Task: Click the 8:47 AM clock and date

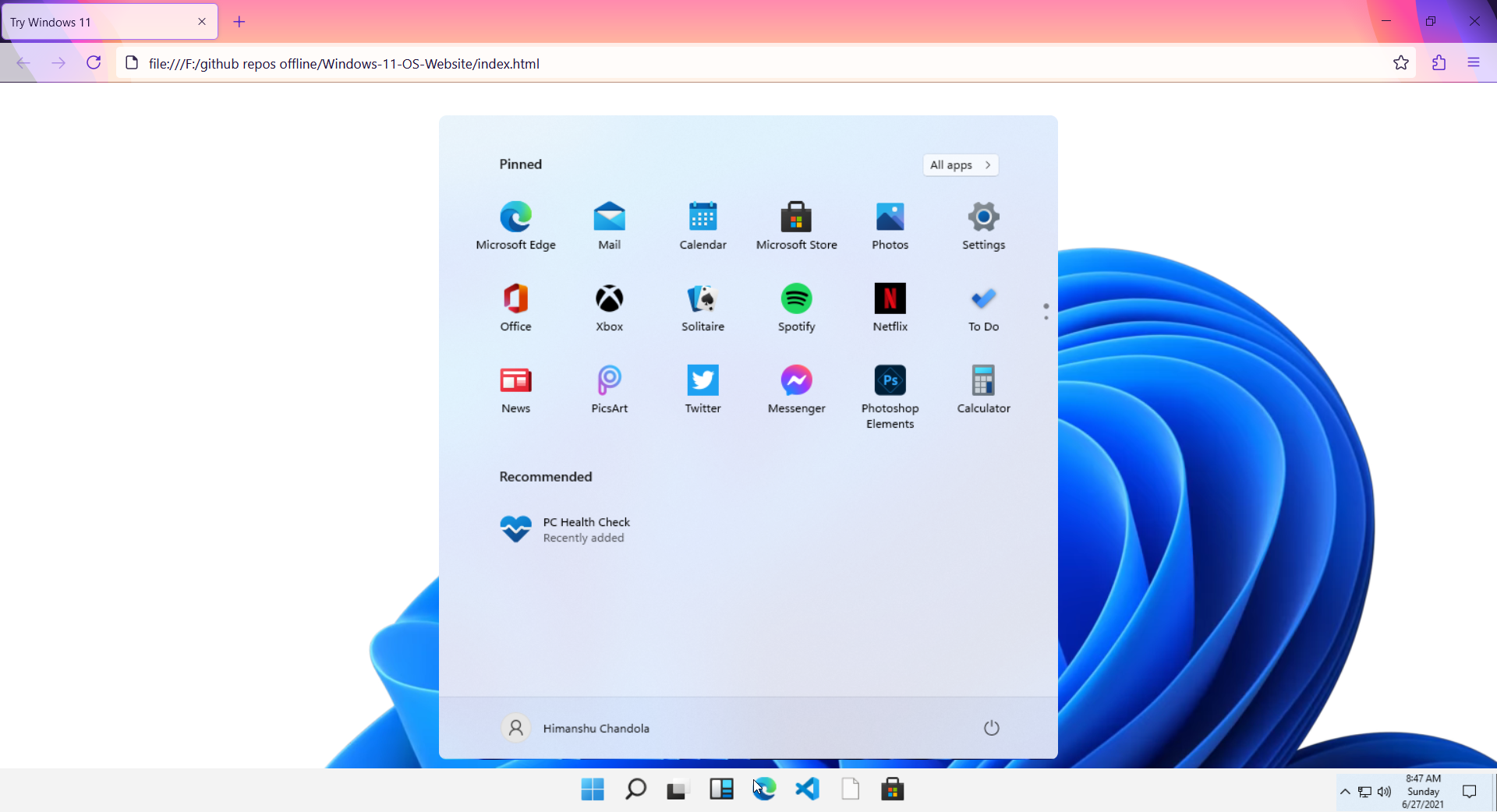Action: 1423,791
